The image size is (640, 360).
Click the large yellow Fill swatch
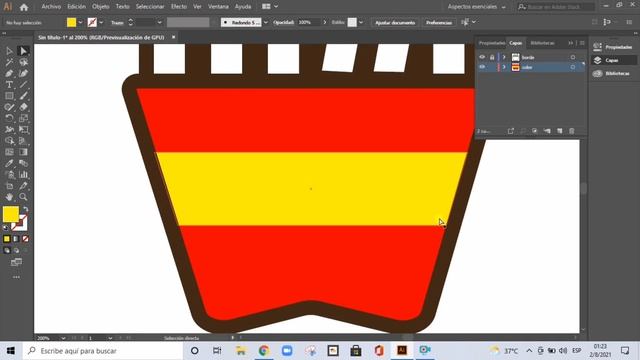pos(11,214)
